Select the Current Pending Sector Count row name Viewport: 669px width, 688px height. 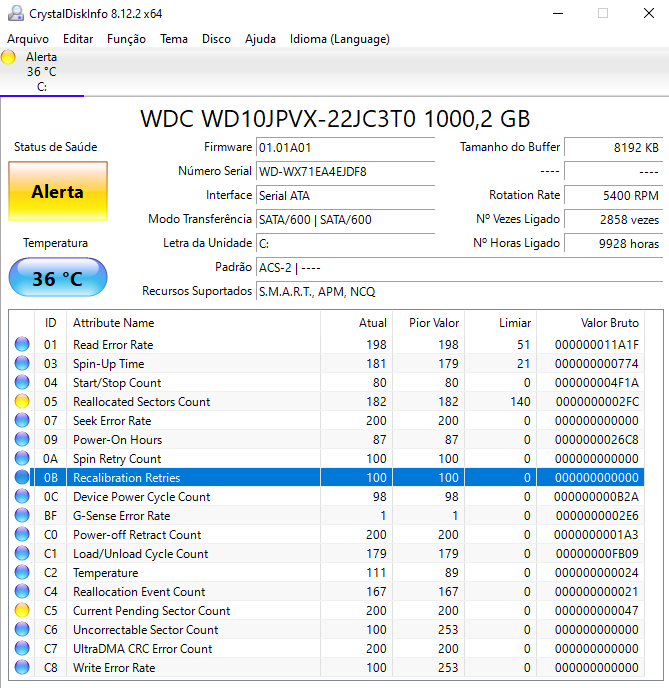pyautogui.click(x=151, y=611)
